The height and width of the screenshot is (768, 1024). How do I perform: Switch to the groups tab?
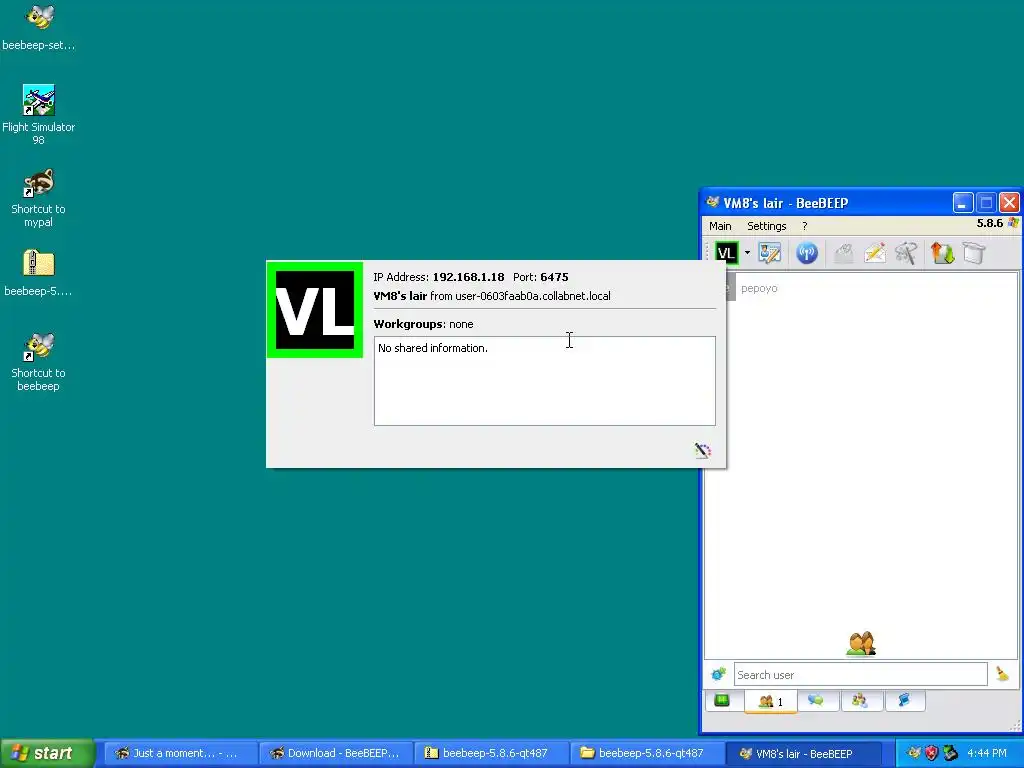tap(859, 701)
